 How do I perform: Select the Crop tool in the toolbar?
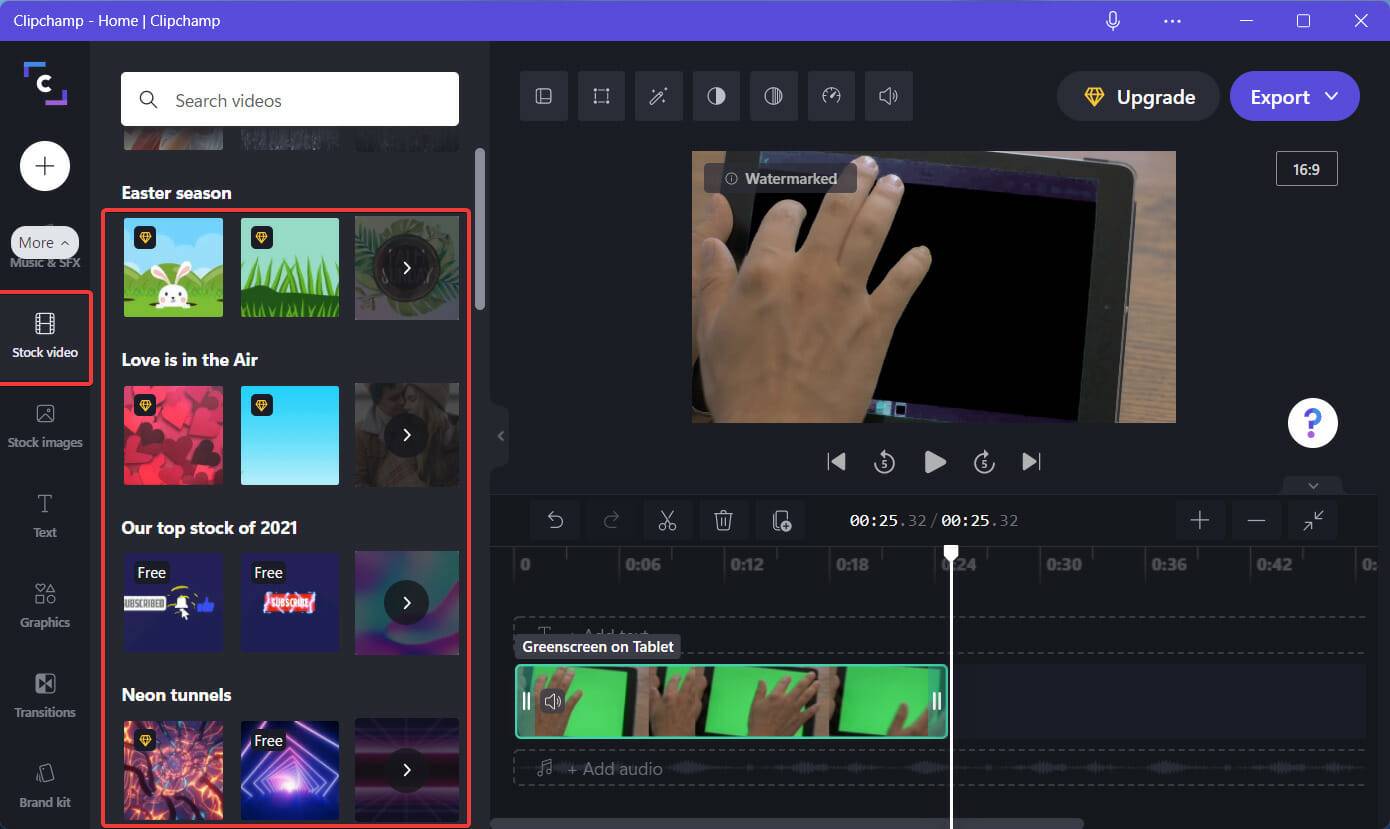pyautogui.click(x=601, y=96)
